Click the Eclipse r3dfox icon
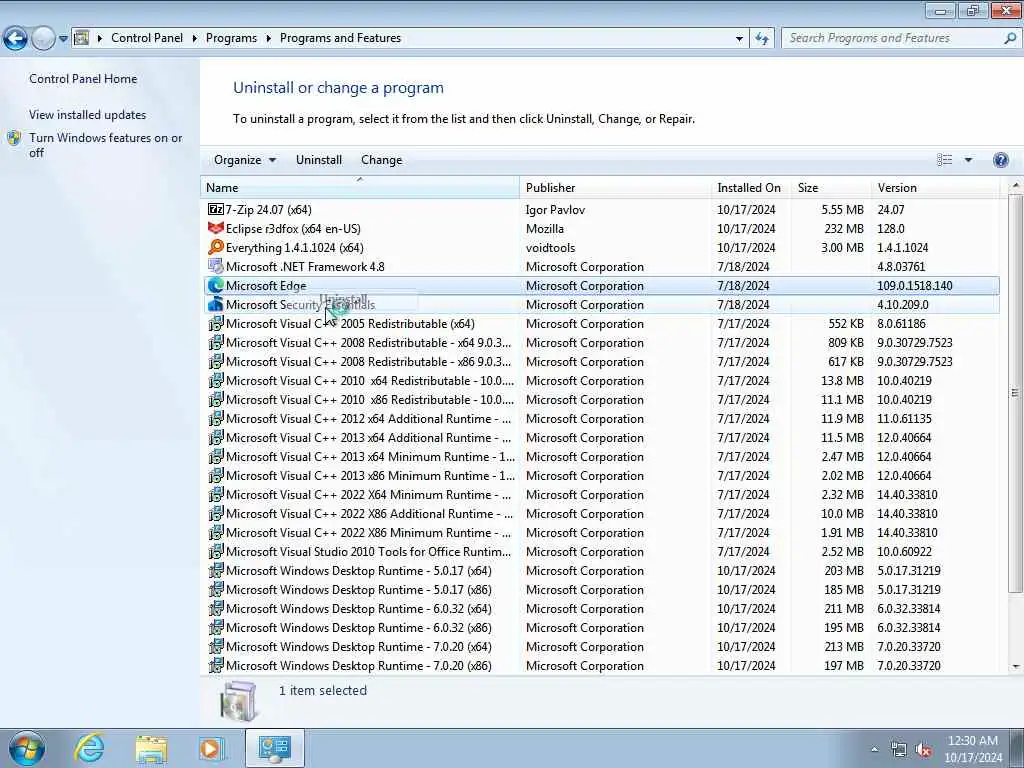 [216, 229]
